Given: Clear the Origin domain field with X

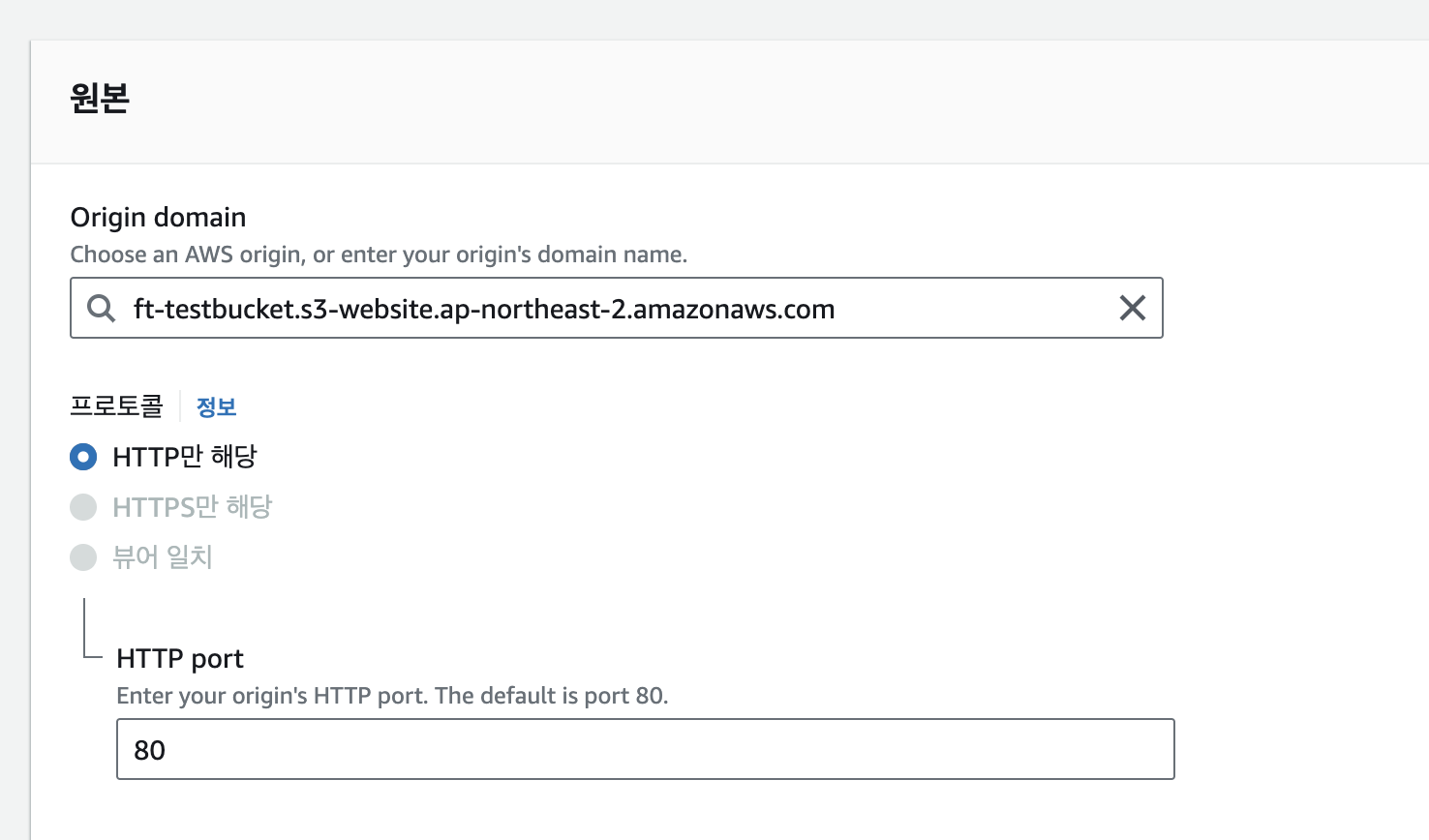Looking at the screenshot, I should (x=1132, y=308).
